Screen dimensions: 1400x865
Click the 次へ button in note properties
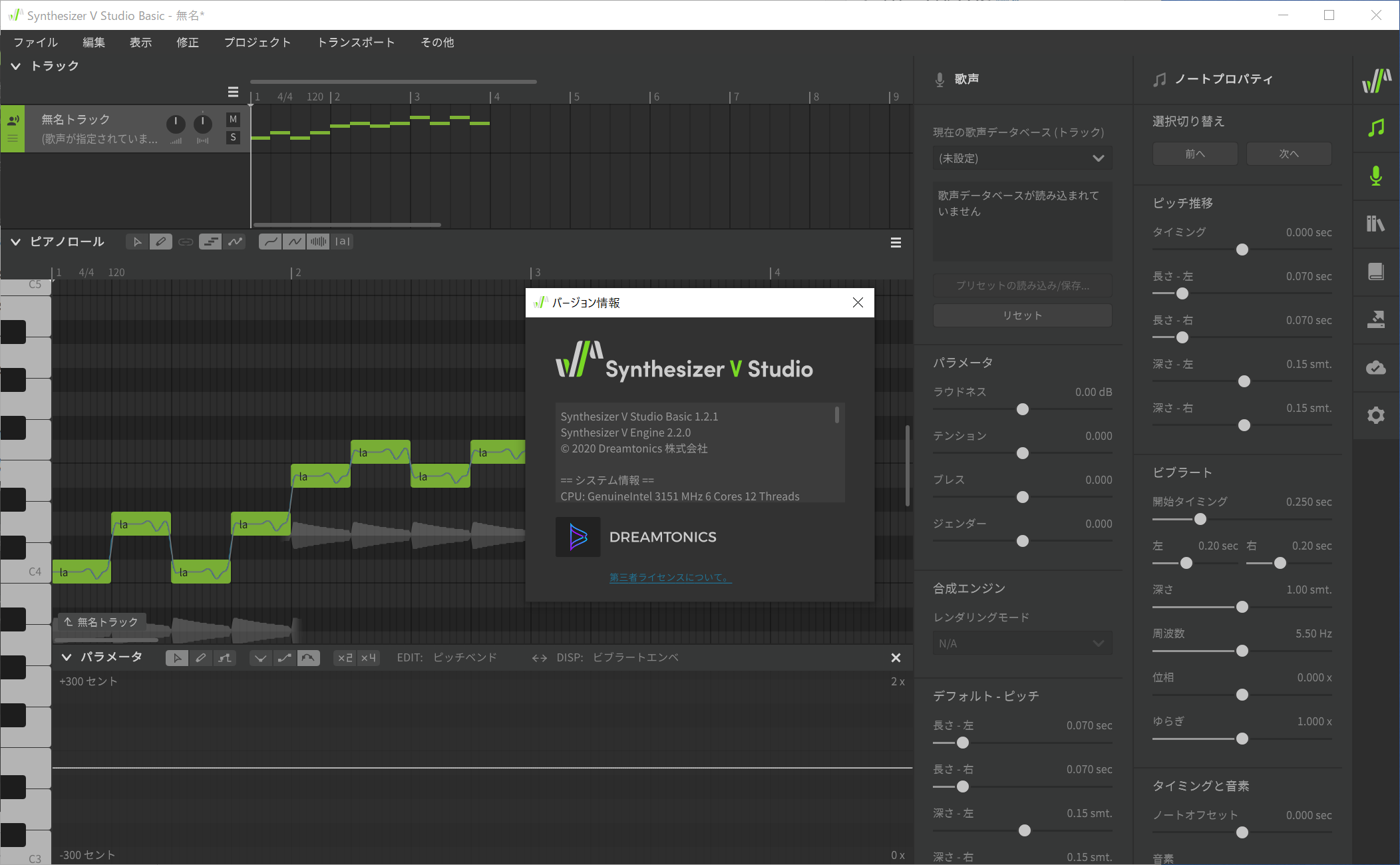coord(1289,154)
